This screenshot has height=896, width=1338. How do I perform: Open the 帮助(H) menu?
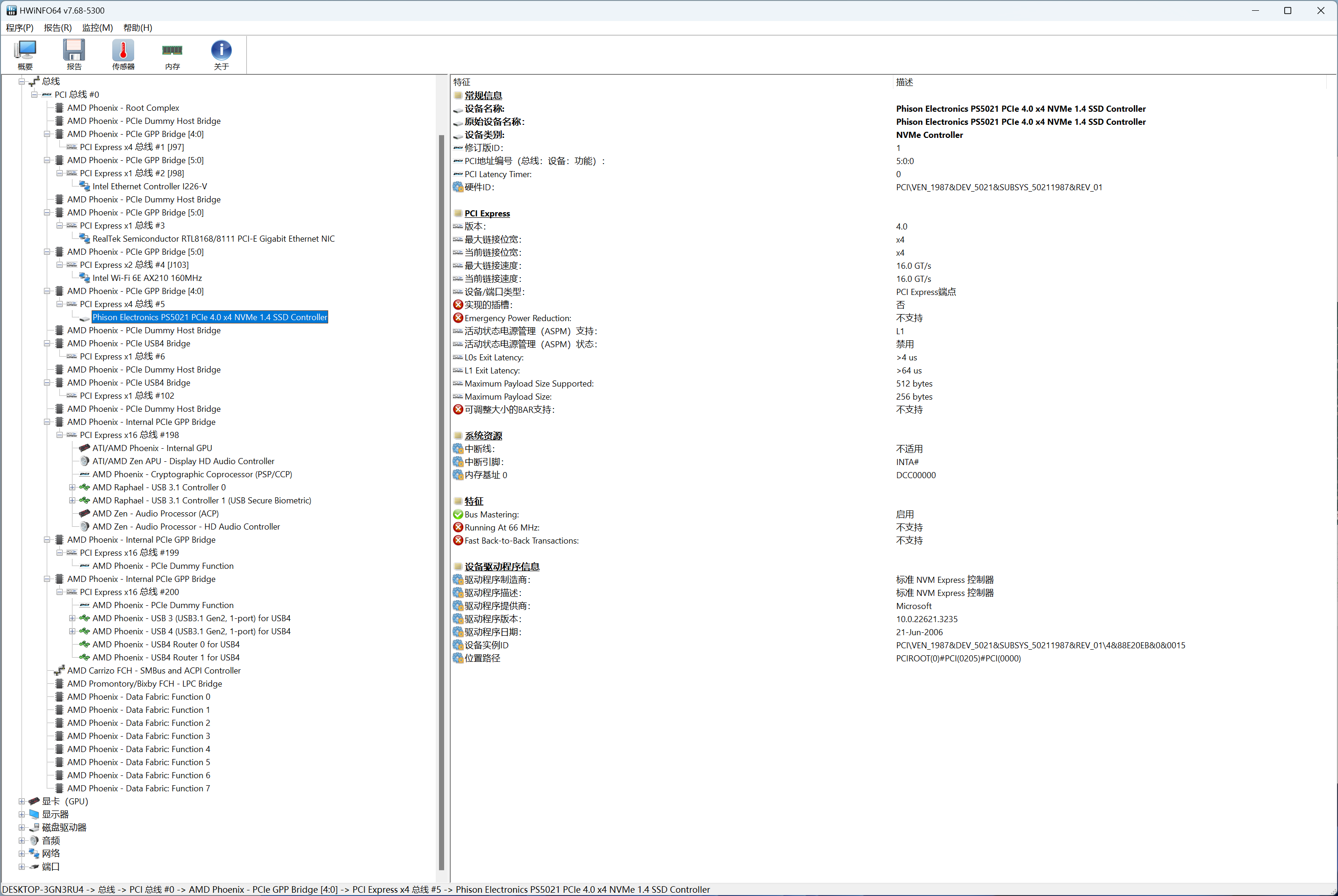tap(138, 28)
